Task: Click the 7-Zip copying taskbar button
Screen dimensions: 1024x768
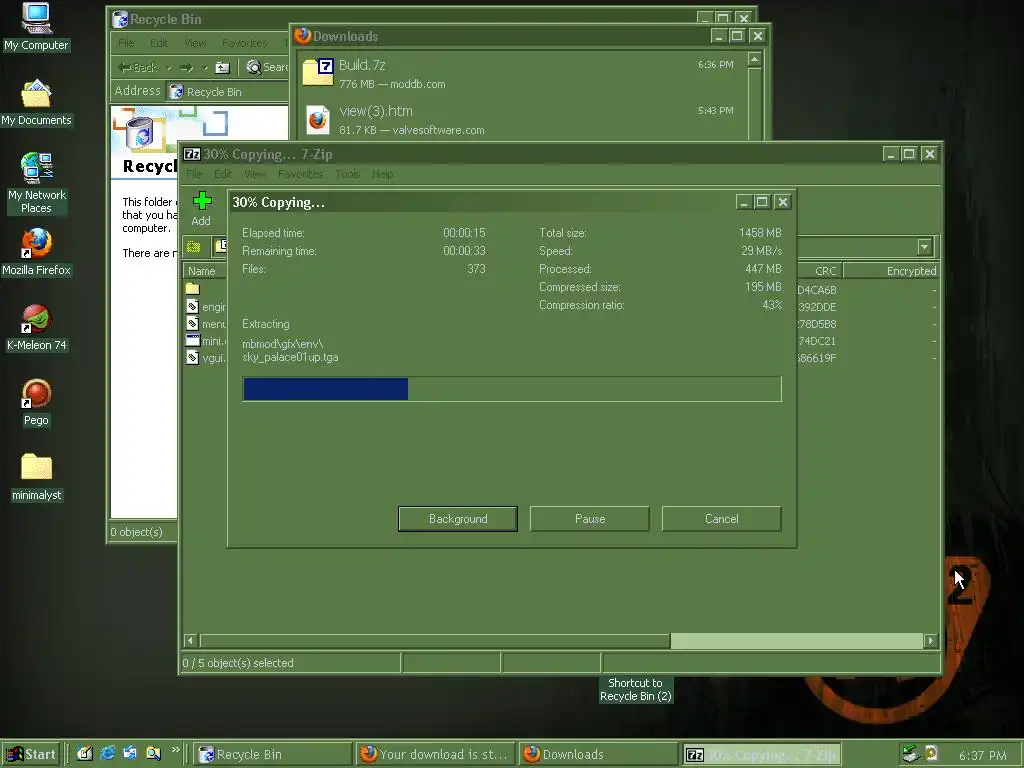Action: 761,754
